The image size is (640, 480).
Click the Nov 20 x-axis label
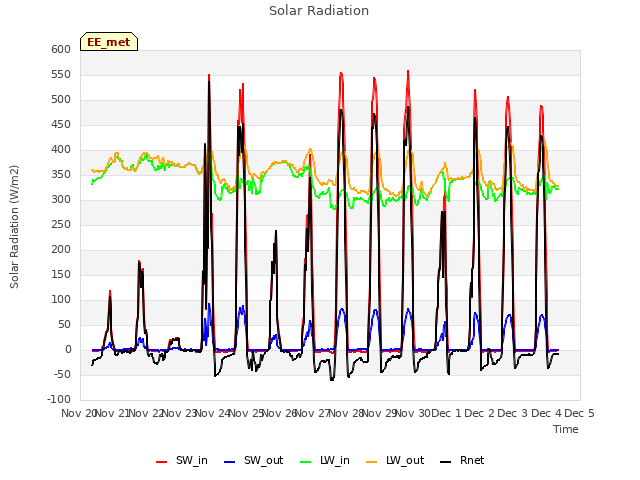(79, 413)
